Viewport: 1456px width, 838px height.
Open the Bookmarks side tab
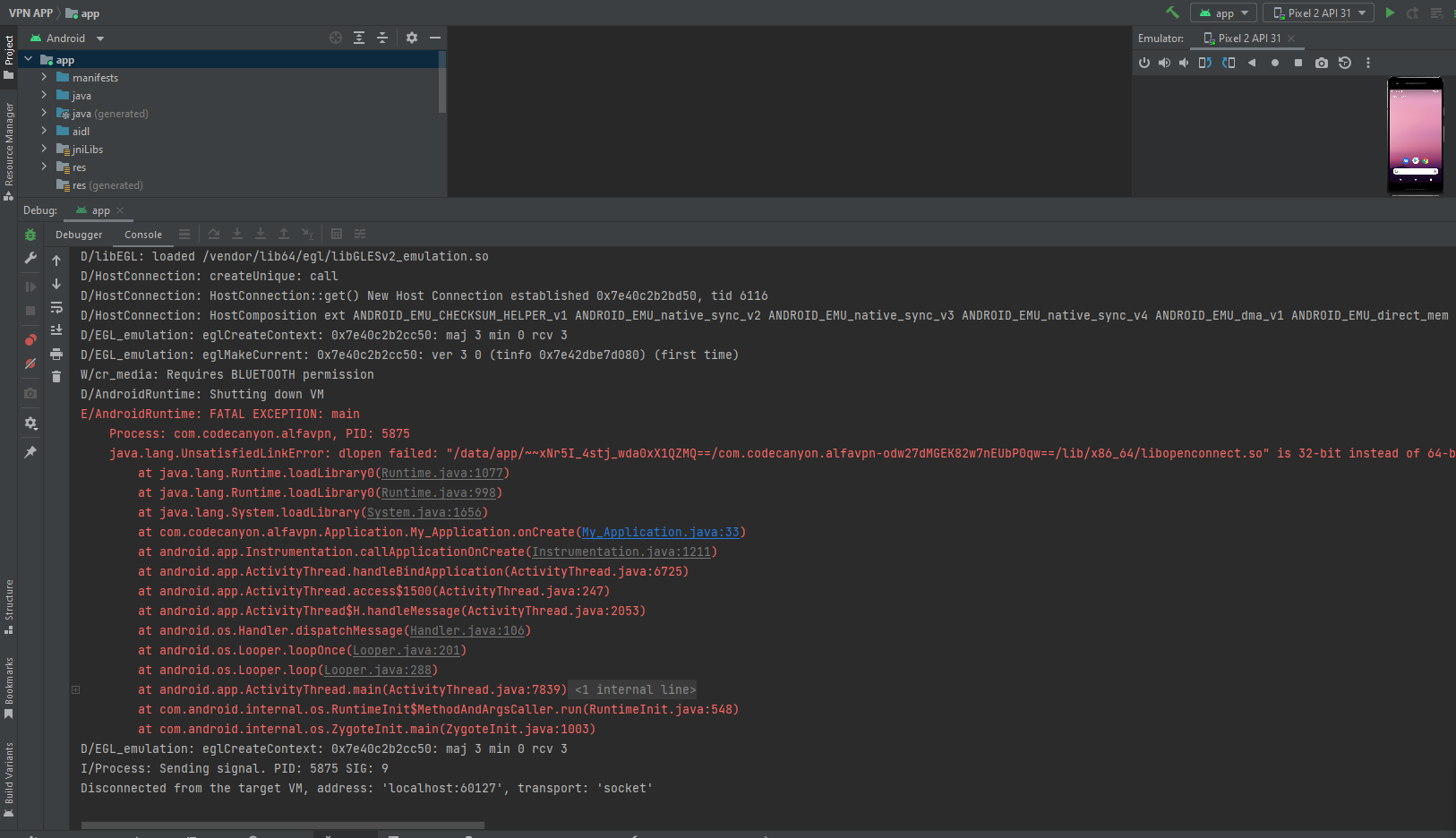coord(9,688)
